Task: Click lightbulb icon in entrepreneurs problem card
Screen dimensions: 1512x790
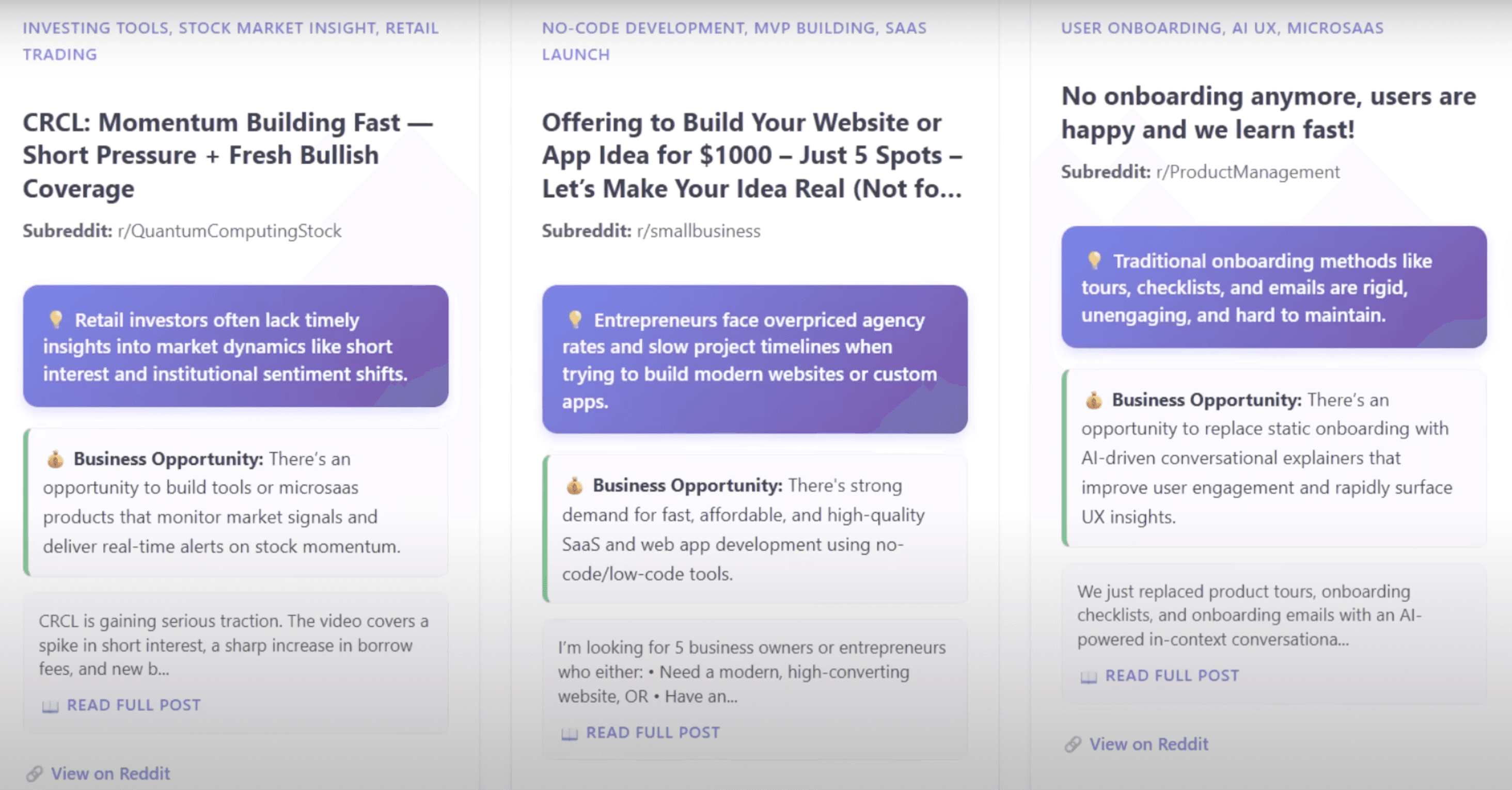Action: click(x=575, y=319)
